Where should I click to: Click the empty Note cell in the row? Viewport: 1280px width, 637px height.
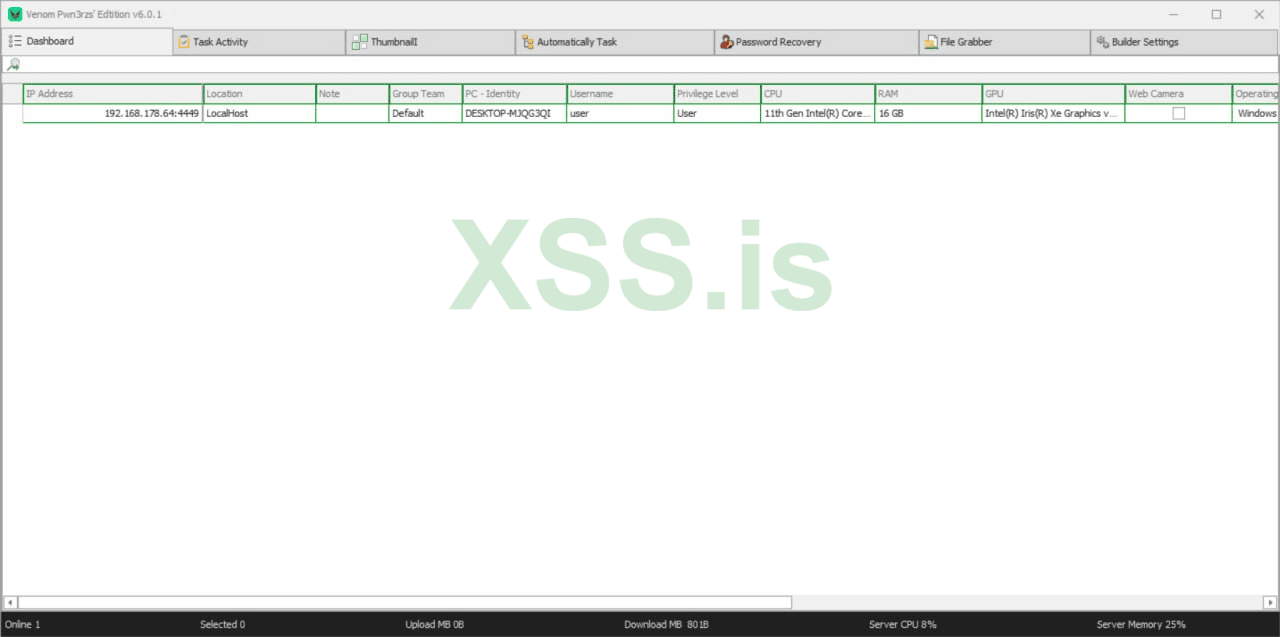[x=352, y=114]
